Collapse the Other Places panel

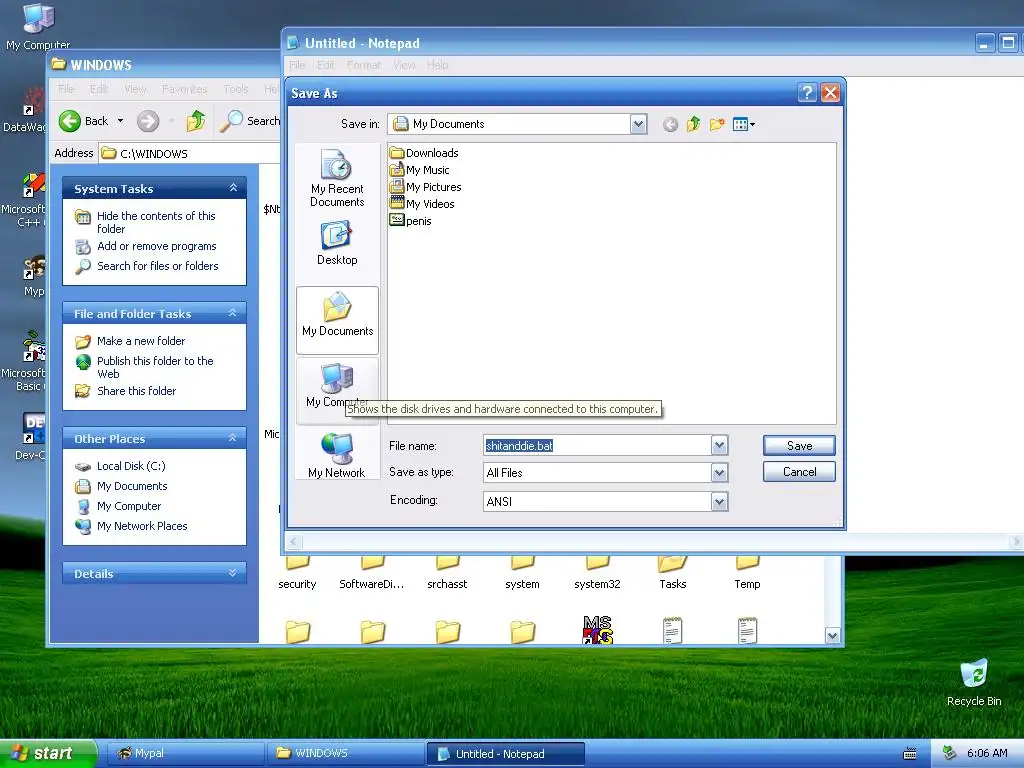pyautogui.click(x=232, y=438)
